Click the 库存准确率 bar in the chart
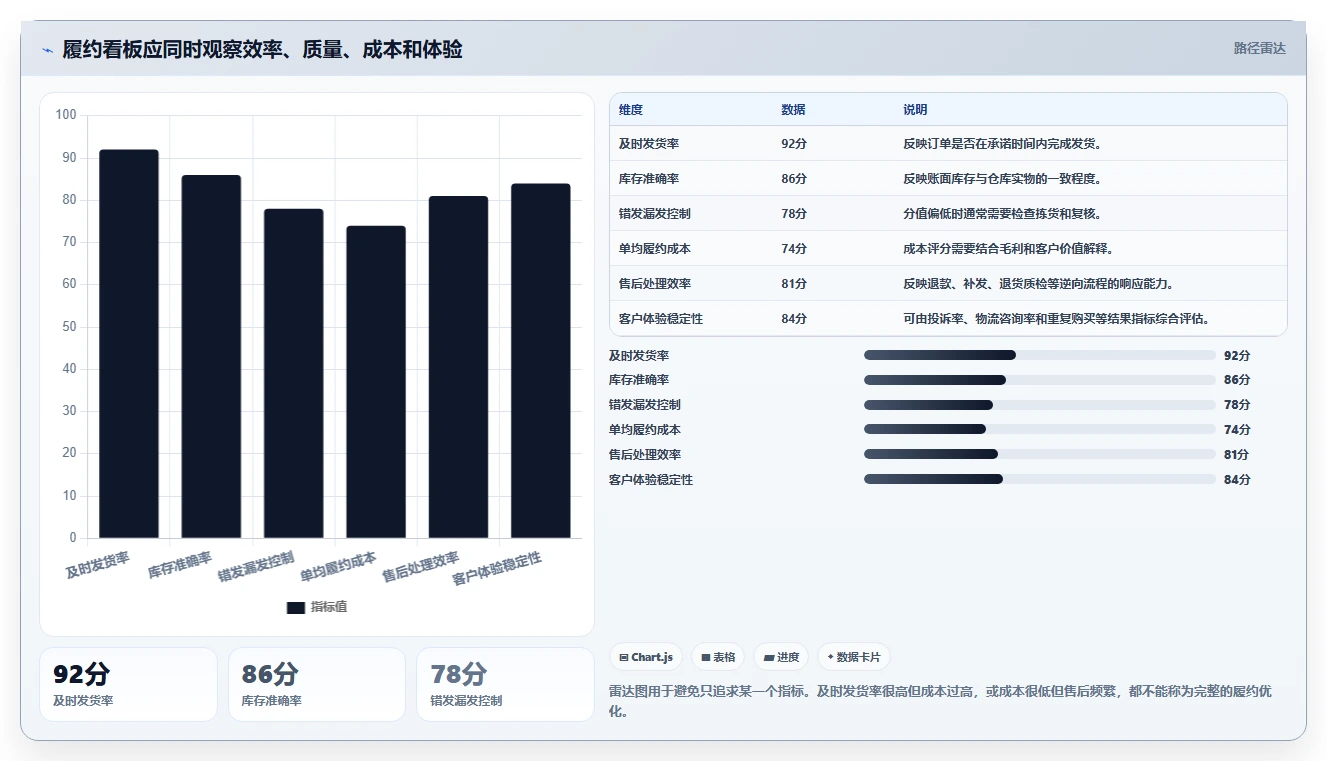Image resolution: width=1327 pixels, height=761 pixels. (211, 357)
